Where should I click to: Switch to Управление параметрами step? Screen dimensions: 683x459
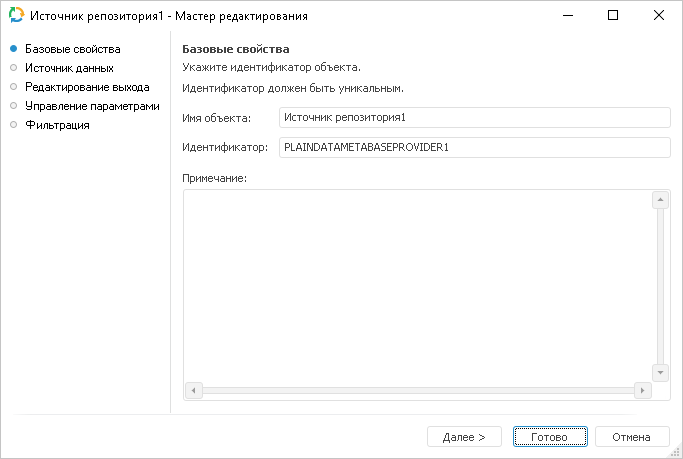(x=91, y=106)
